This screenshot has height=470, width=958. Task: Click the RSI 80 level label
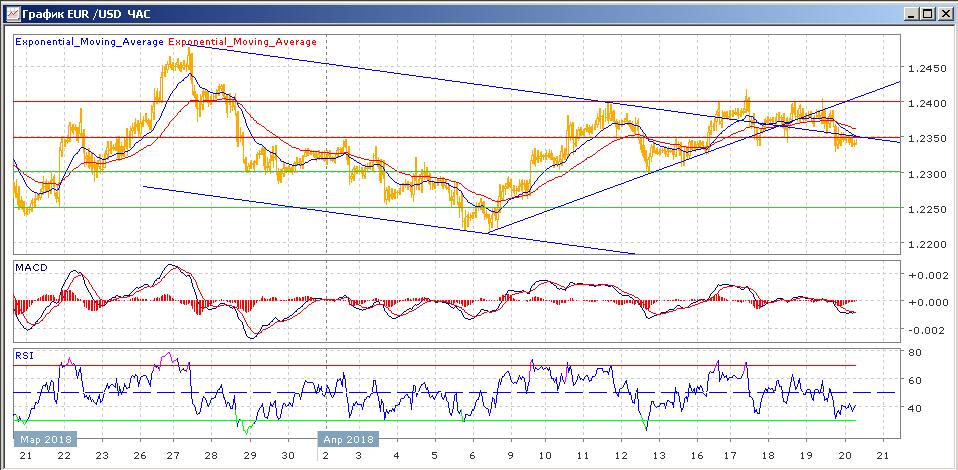coord(913,352)
